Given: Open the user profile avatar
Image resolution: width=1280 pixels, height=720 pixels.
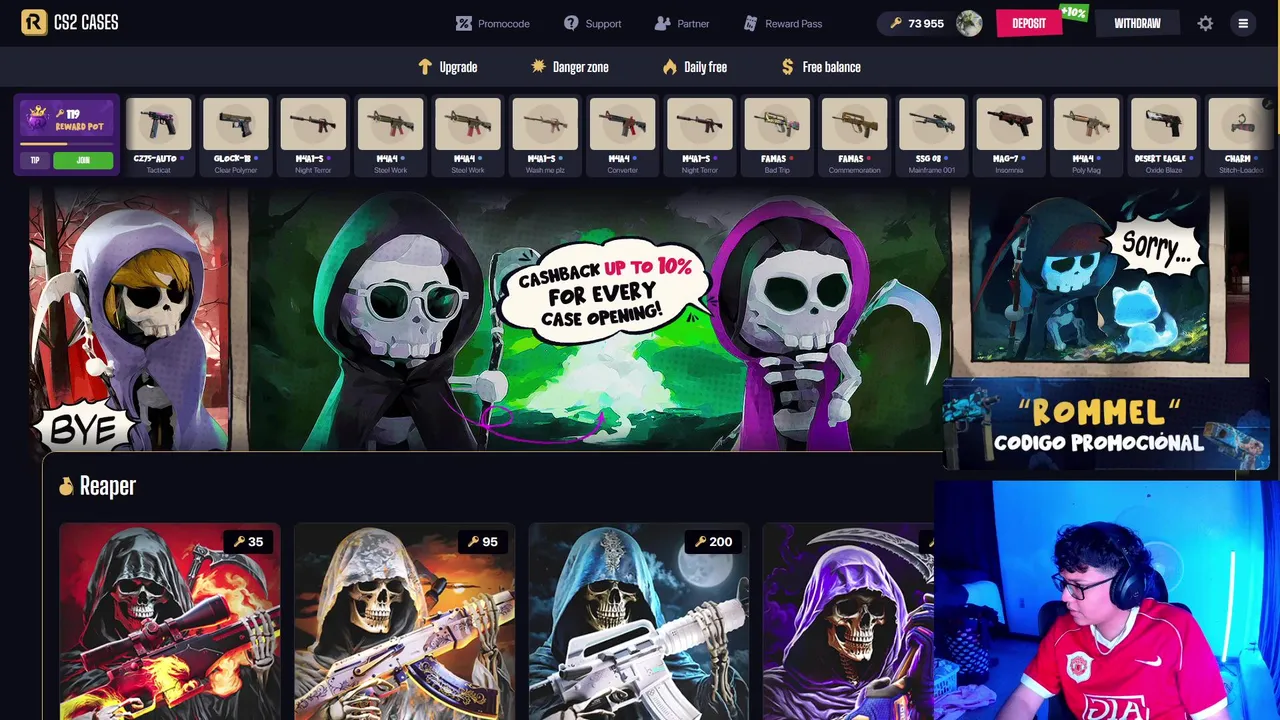Looking at the screenshot, I should tap(969, 23).
